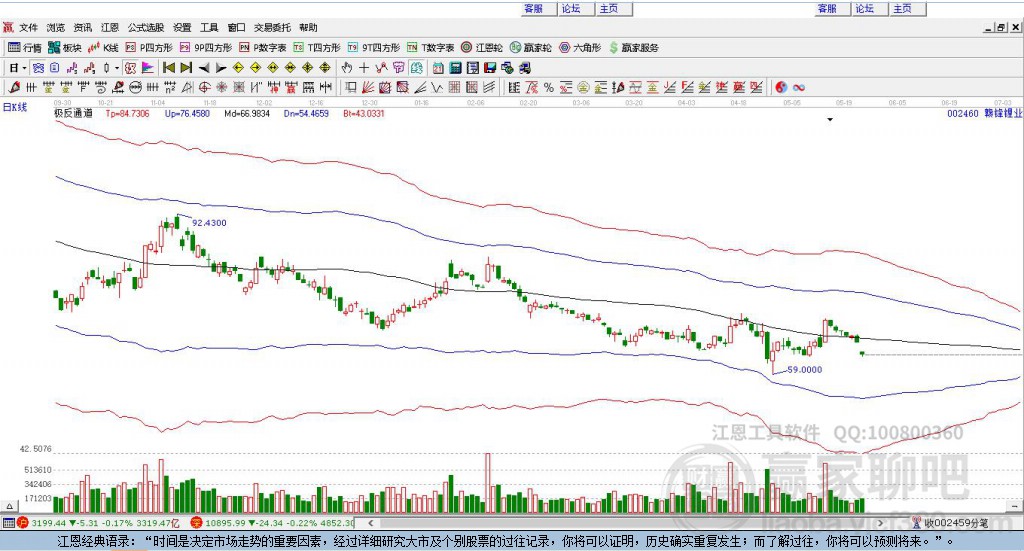The height and width of the screenshot is (551, 1024).
Task: Click the second 主页 link
Action: 902,8
